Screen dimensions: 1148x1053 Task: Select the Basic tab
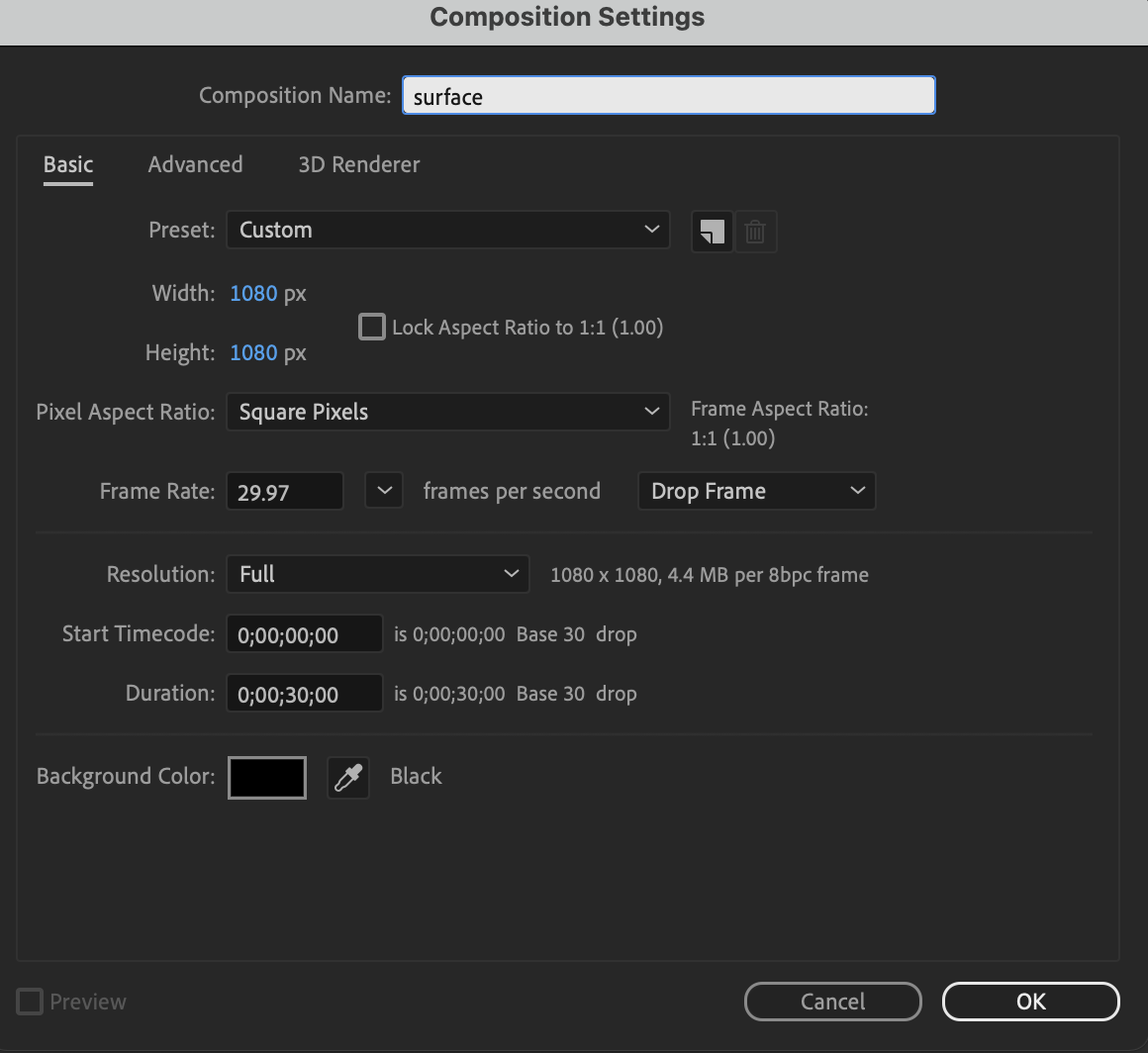click(x=67, y=164)
